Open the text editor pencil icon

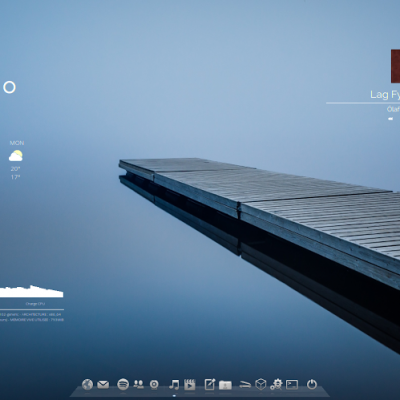[210, 384]
